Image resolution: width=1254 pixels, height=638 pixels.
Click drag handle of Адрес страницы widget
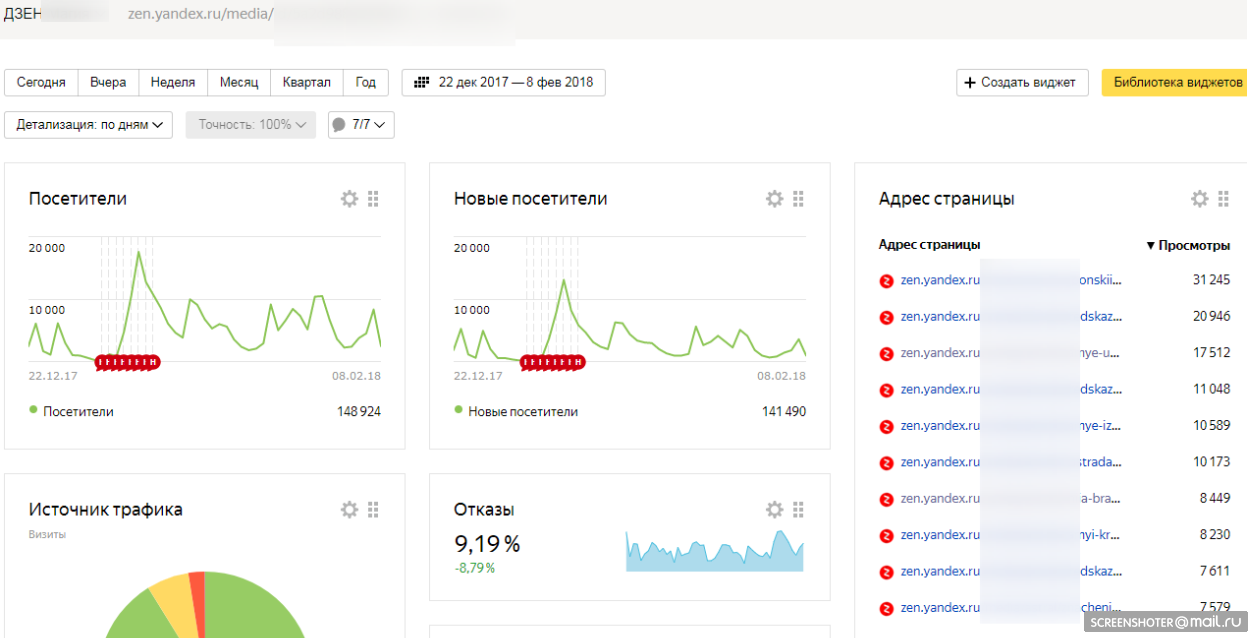[1223, 199]
